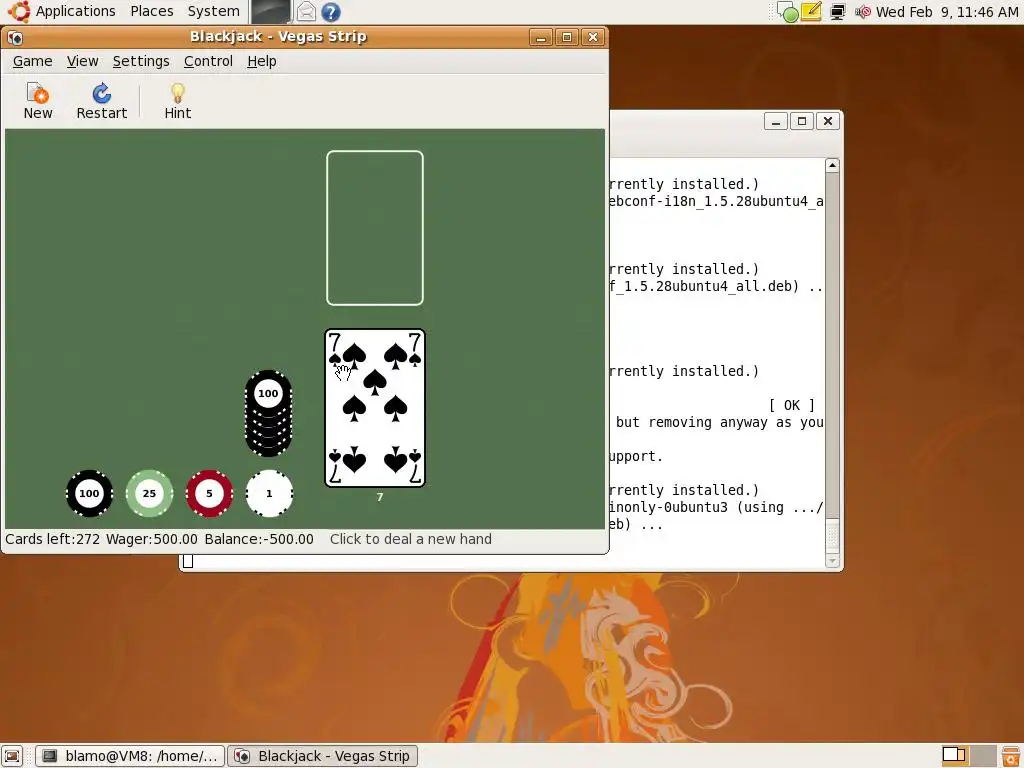Viewport: 1024px width, 768px height.
Task: Select the red 5 chip
Action: [x=210, y=494]
